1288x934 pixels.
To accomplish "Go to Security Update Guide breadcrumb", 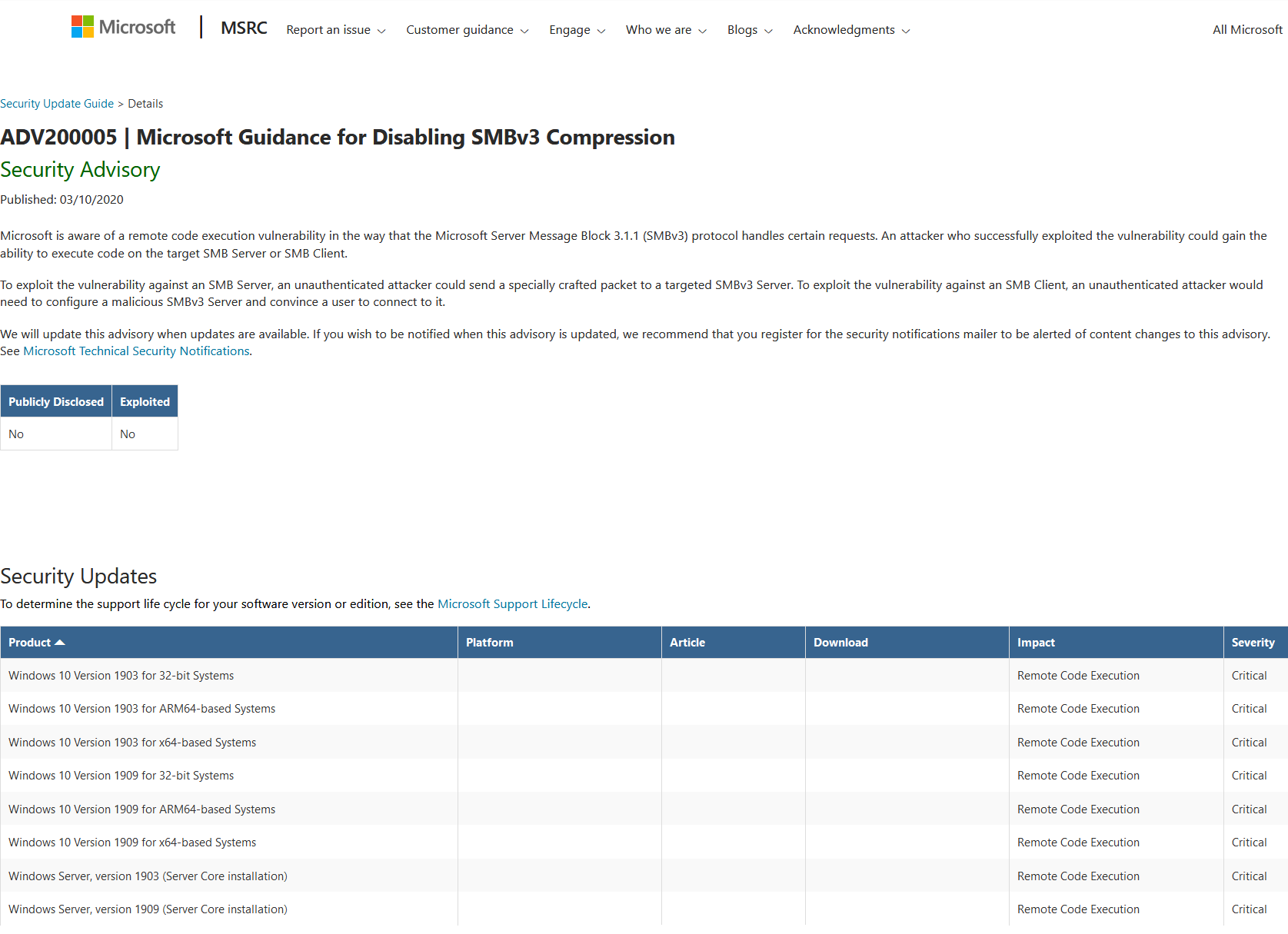I will 57,104.
